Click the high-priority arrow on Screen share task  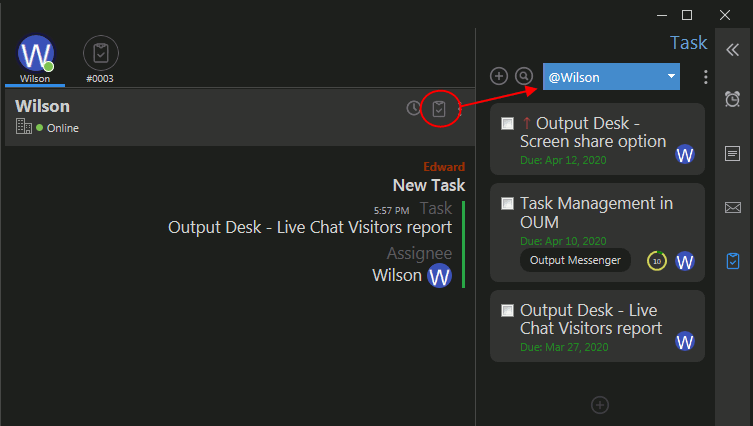tap(526, 123)
